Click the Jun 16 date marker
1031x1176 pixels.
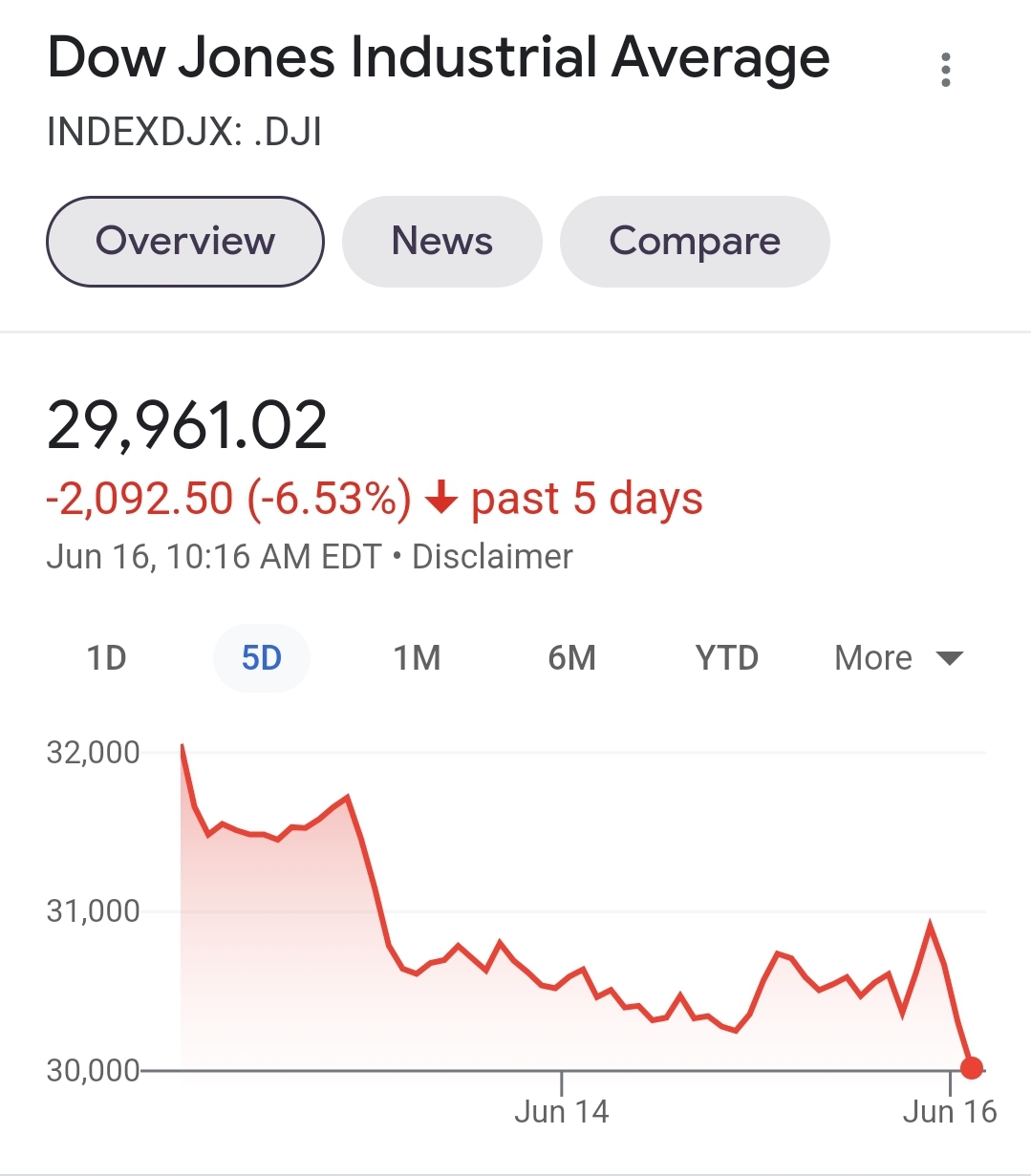click(x=950, y=1111)
